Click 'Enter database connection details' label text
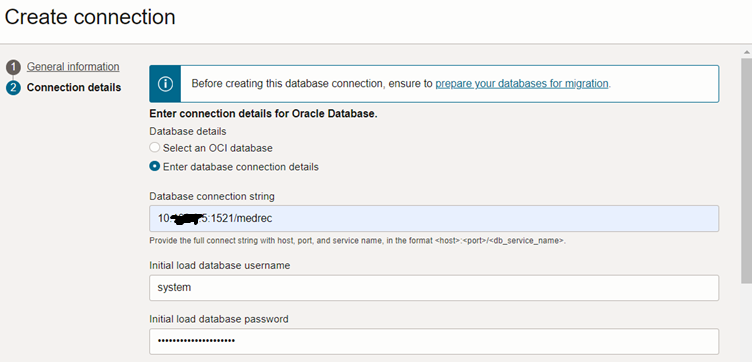752x362 pixels. tap(241, 167)
